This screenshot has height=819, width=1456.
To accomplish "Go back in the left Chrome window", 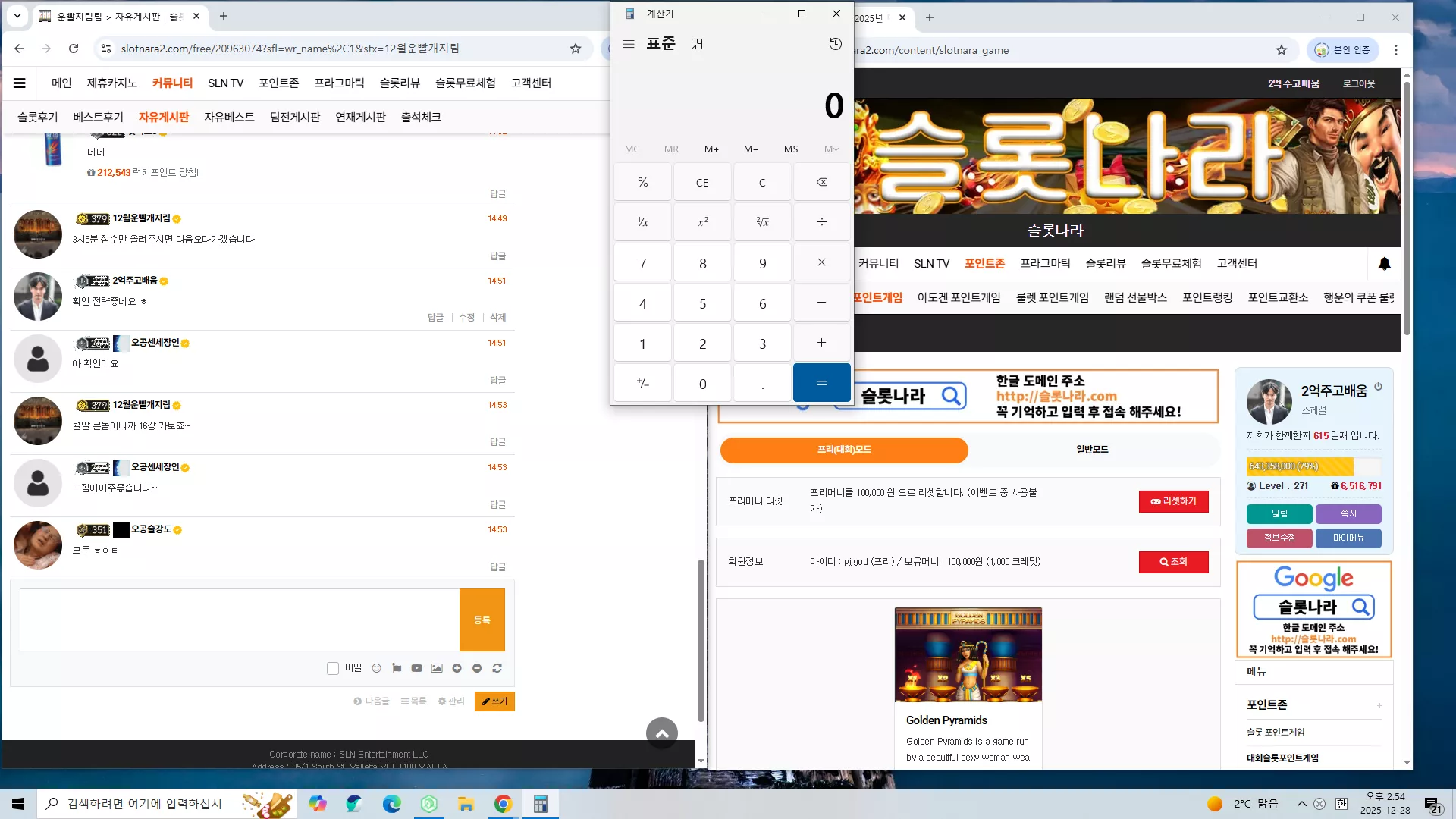I will click(x=19, y=49).
